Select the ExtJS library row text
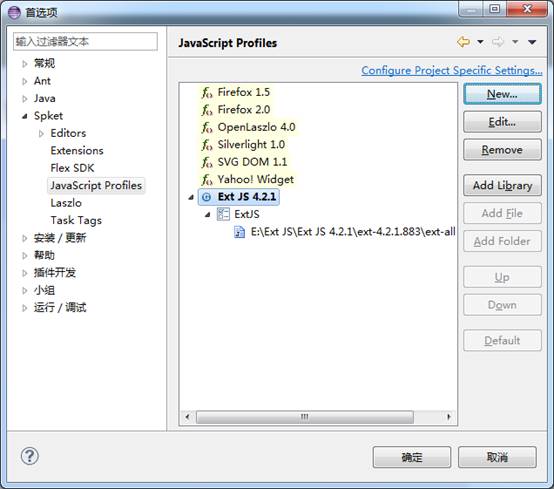This screenshot has width=554, height=489. [x=247, y=214]
